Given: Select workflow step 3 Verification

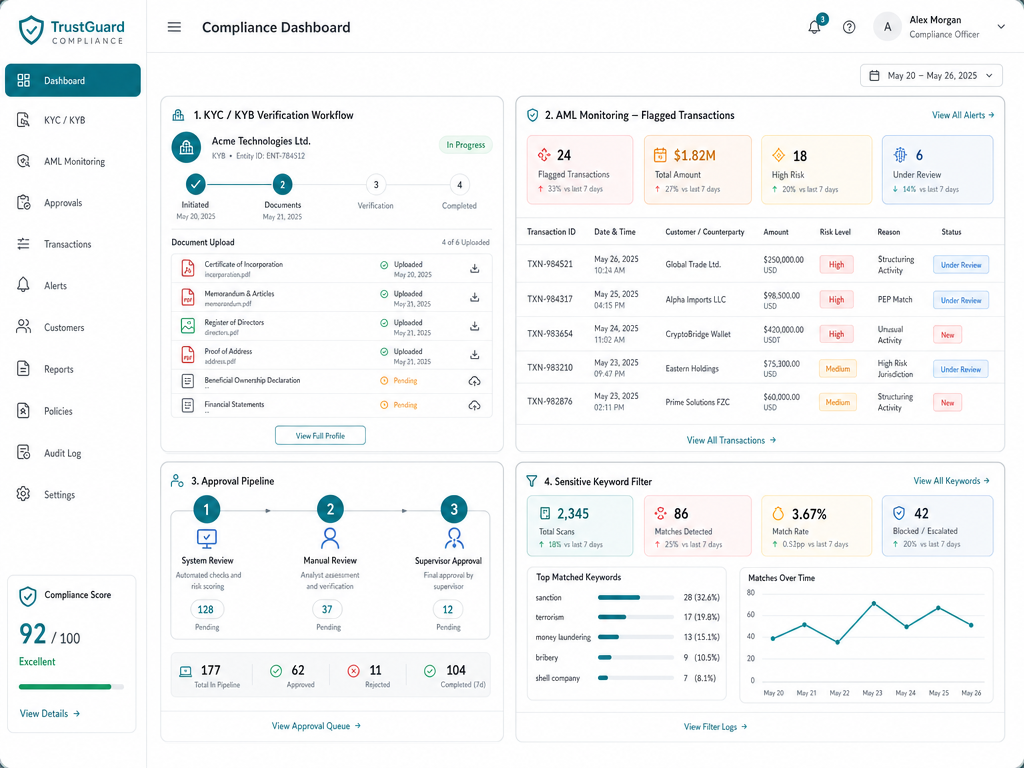Looking at the screenshot, I should click(x=376, y=185).
